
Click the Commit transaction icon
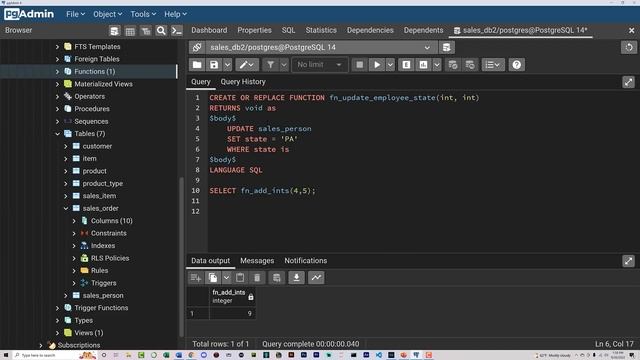pyautogui.click(x=453, y=64)
